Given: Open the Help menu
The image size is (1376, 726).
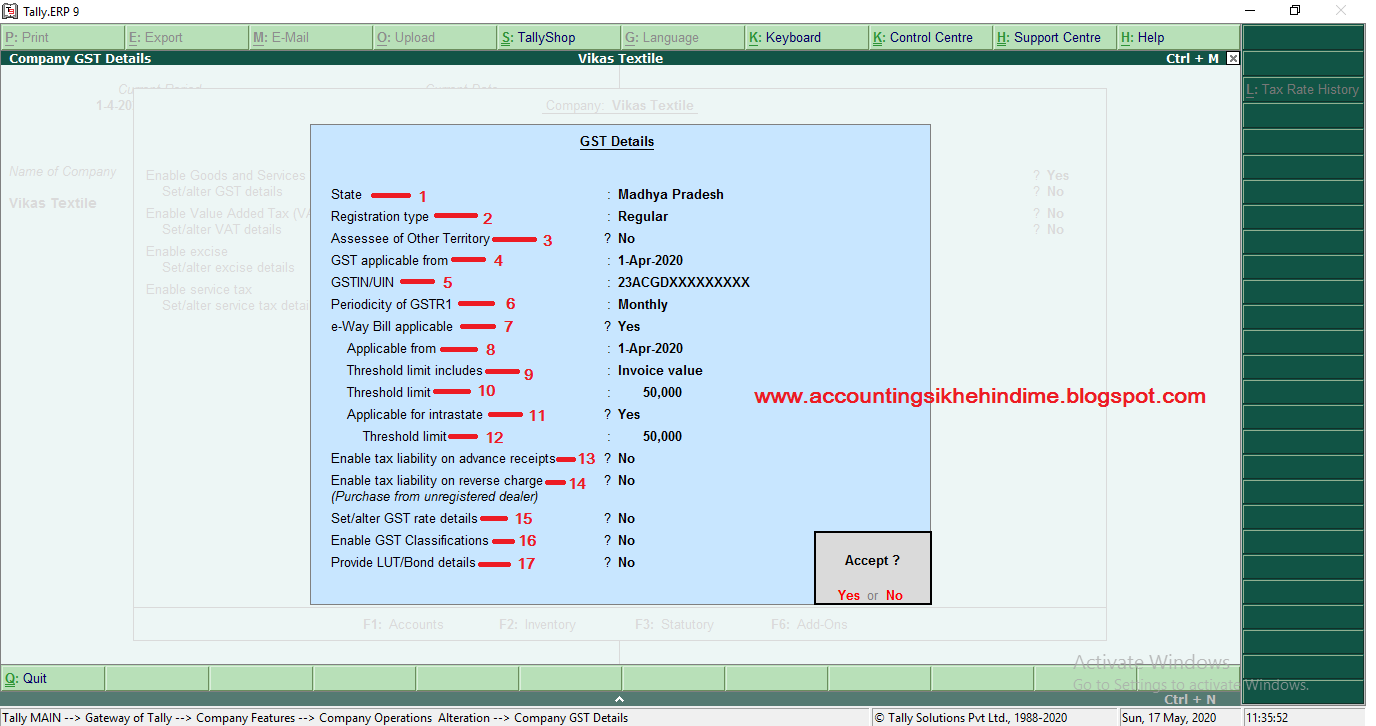Looking at the screenshot, I should pyautogui.click(x=1178, y=37).
